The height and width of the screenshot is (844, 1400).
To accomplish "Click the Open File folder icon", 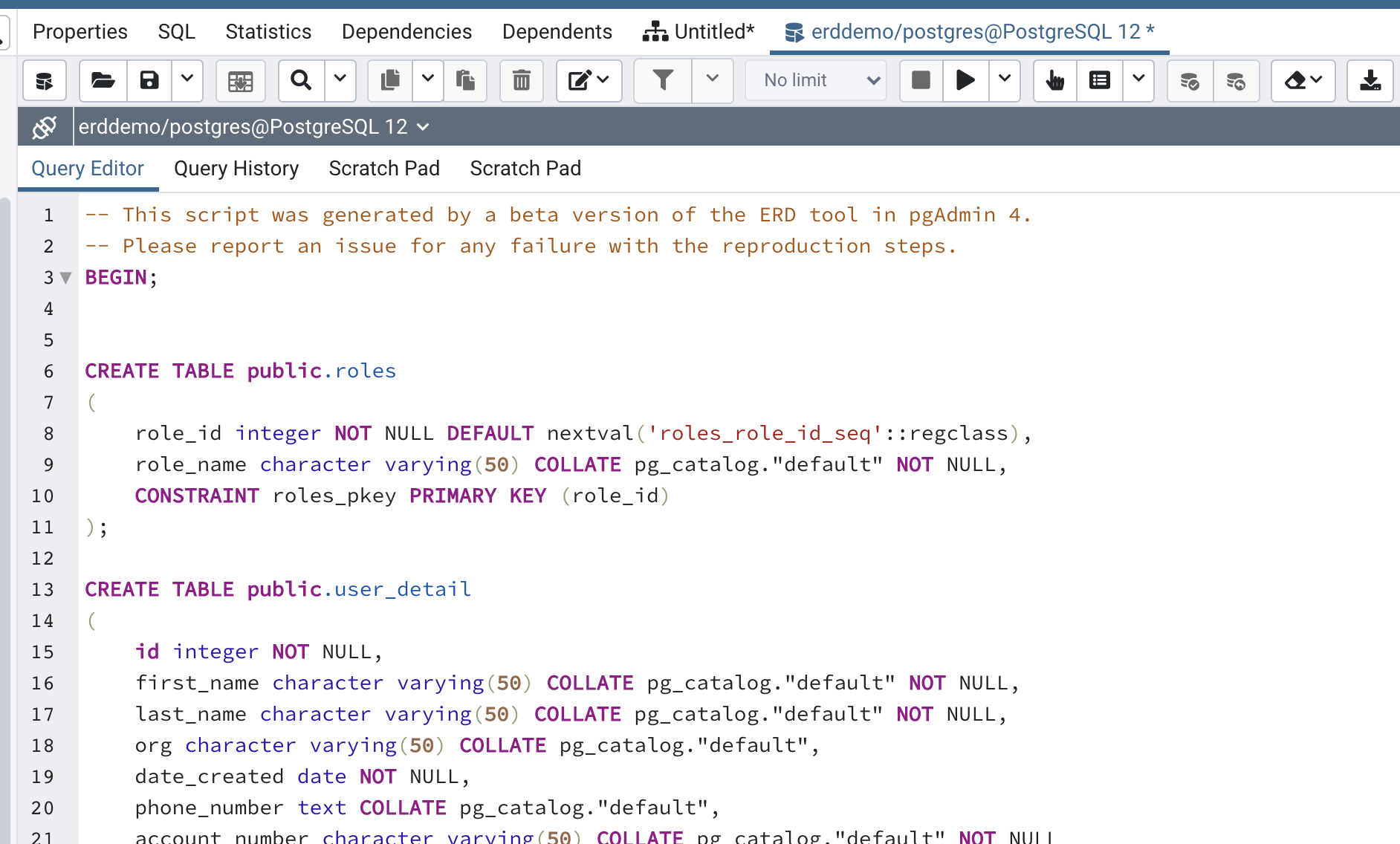I will 103,80.
